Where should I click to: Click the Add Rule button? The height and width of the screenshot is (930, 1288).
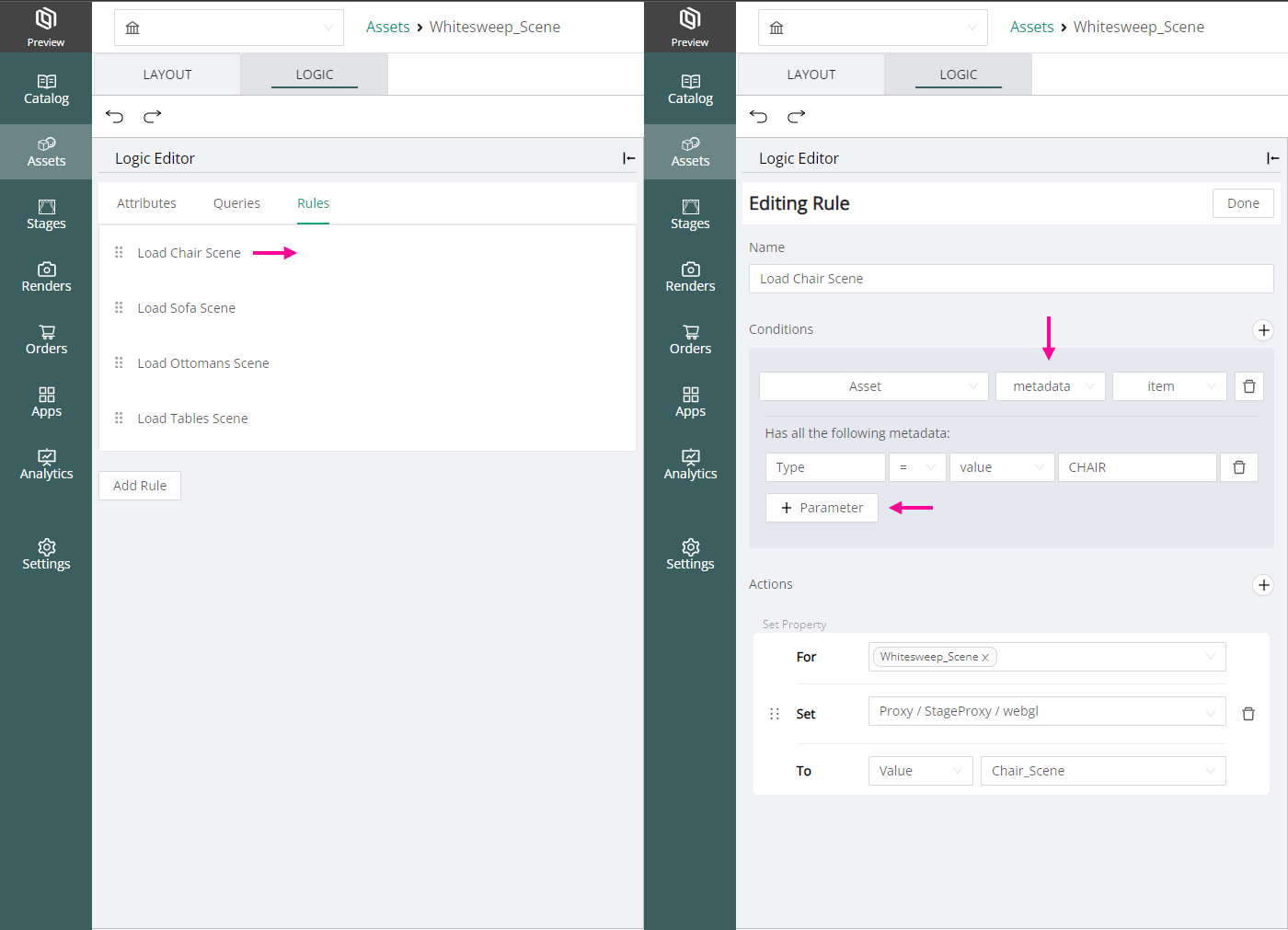(140, 486)
